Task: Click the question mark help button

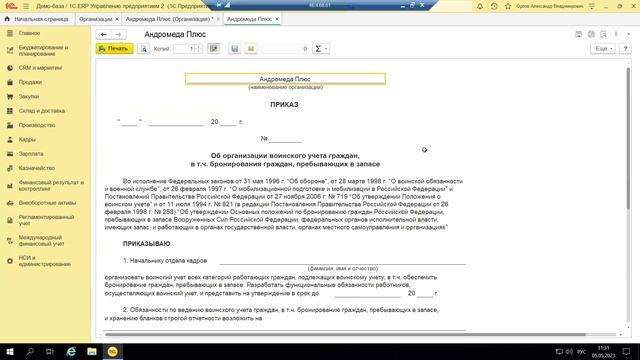Action: pos(625,49)
